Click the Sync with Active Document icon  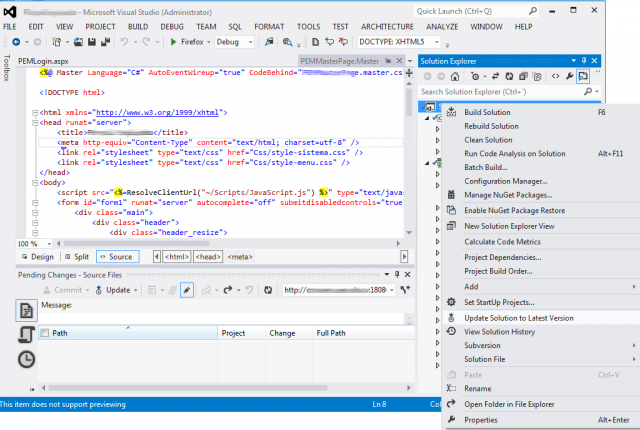(495, 76)
